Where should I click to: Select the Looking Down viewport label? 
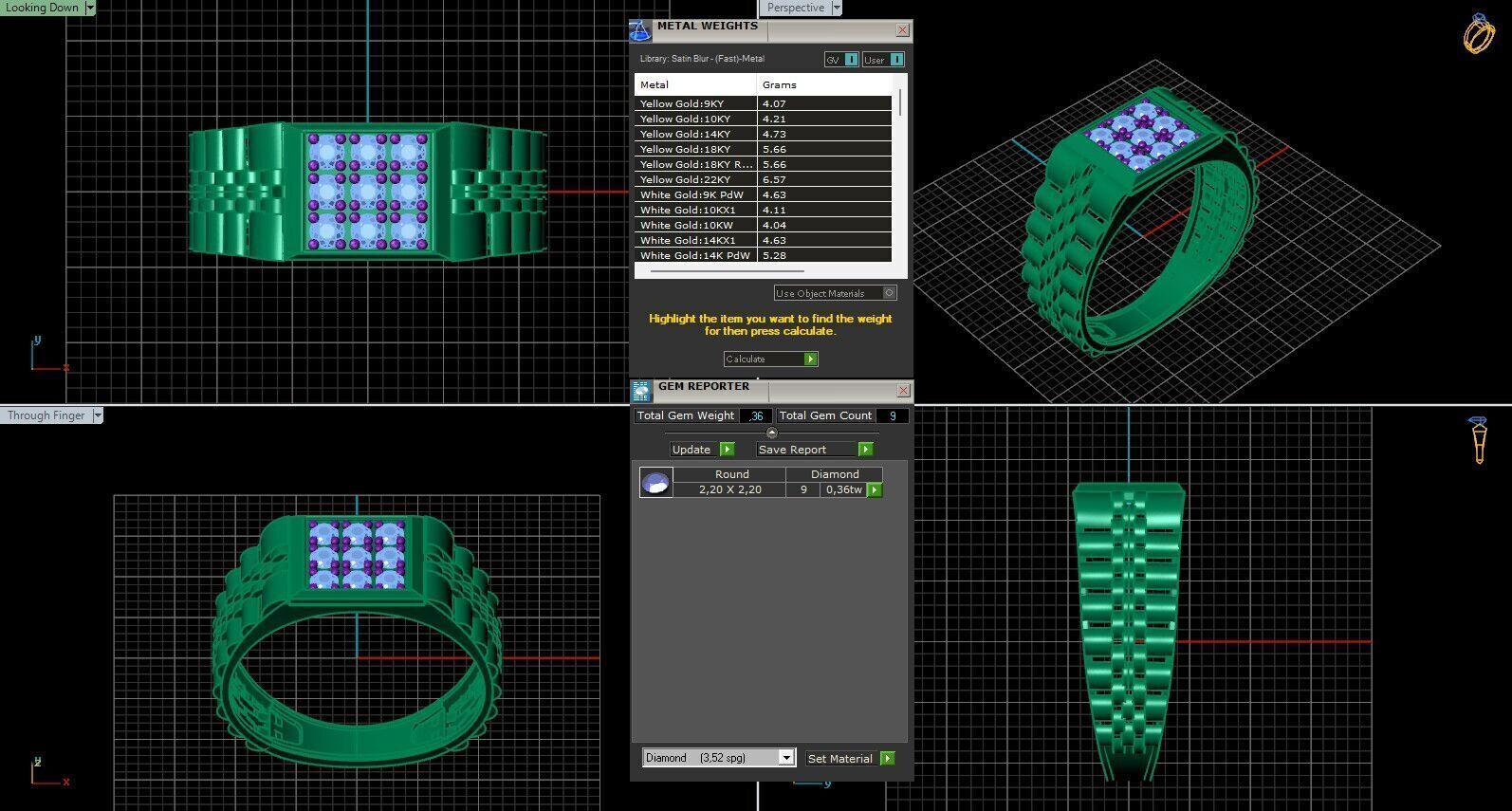tap(43, 8)
